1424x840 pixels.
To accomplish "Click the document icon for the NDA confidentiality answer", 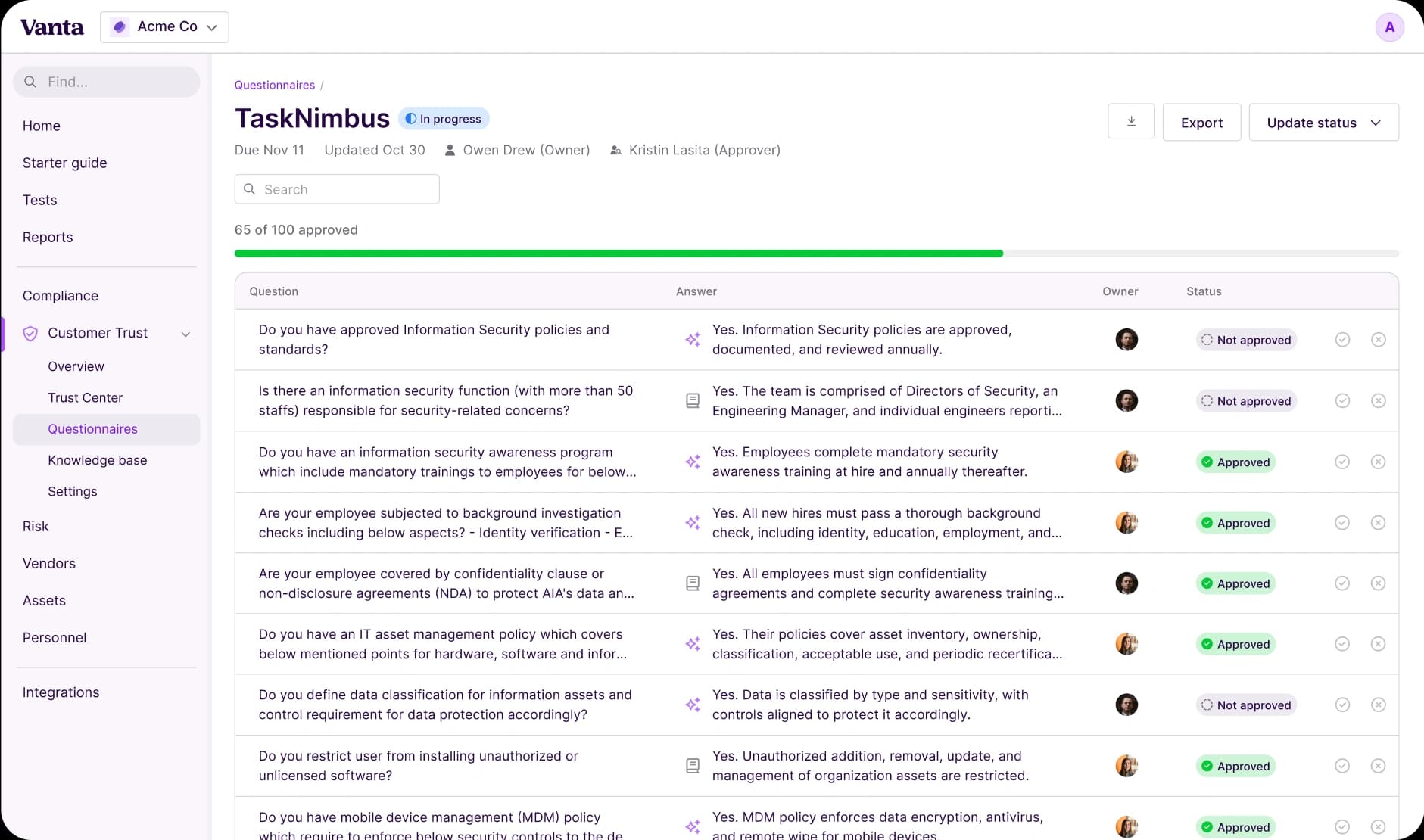I will click(x=692, y=583).
